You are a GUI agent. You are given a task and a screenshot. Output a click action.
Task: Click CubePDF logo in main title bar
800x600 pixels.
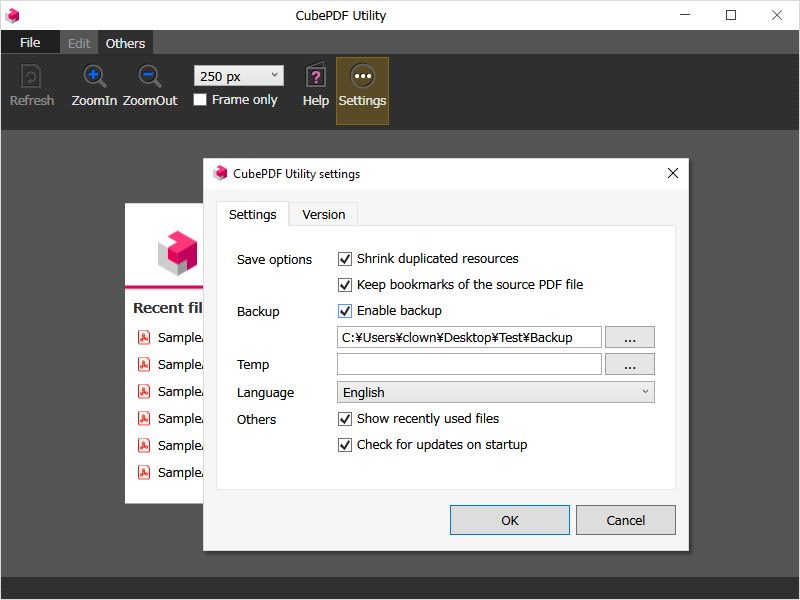12,16
